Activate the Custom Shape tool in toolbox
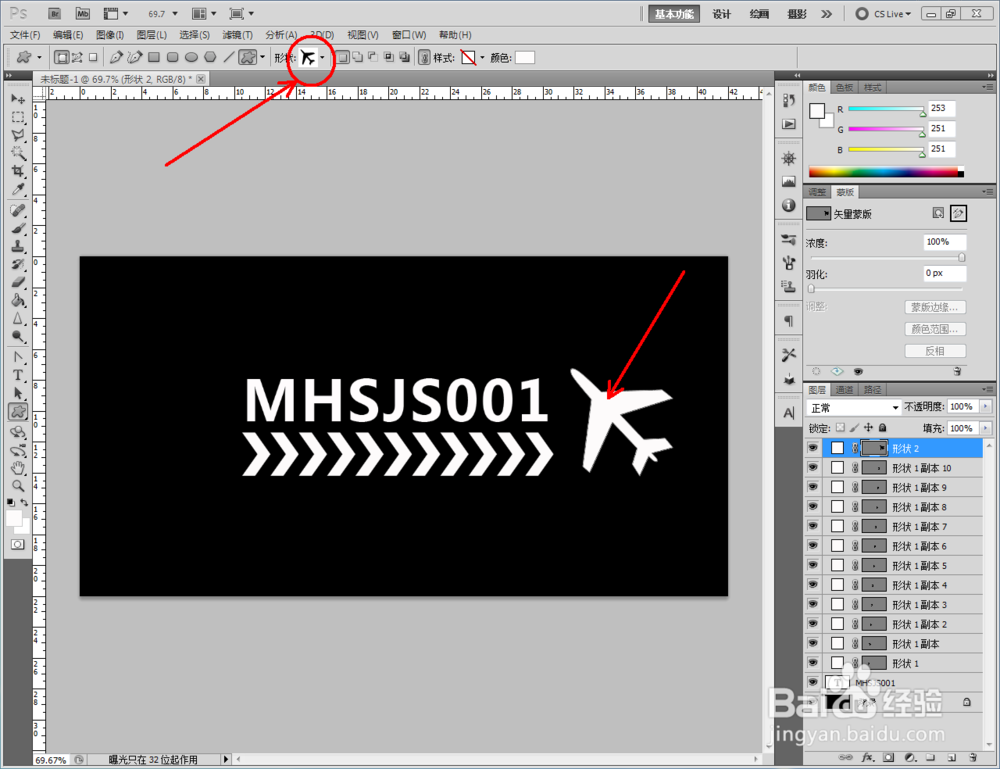The image size is (1000, 769). (x=18, y=412)
